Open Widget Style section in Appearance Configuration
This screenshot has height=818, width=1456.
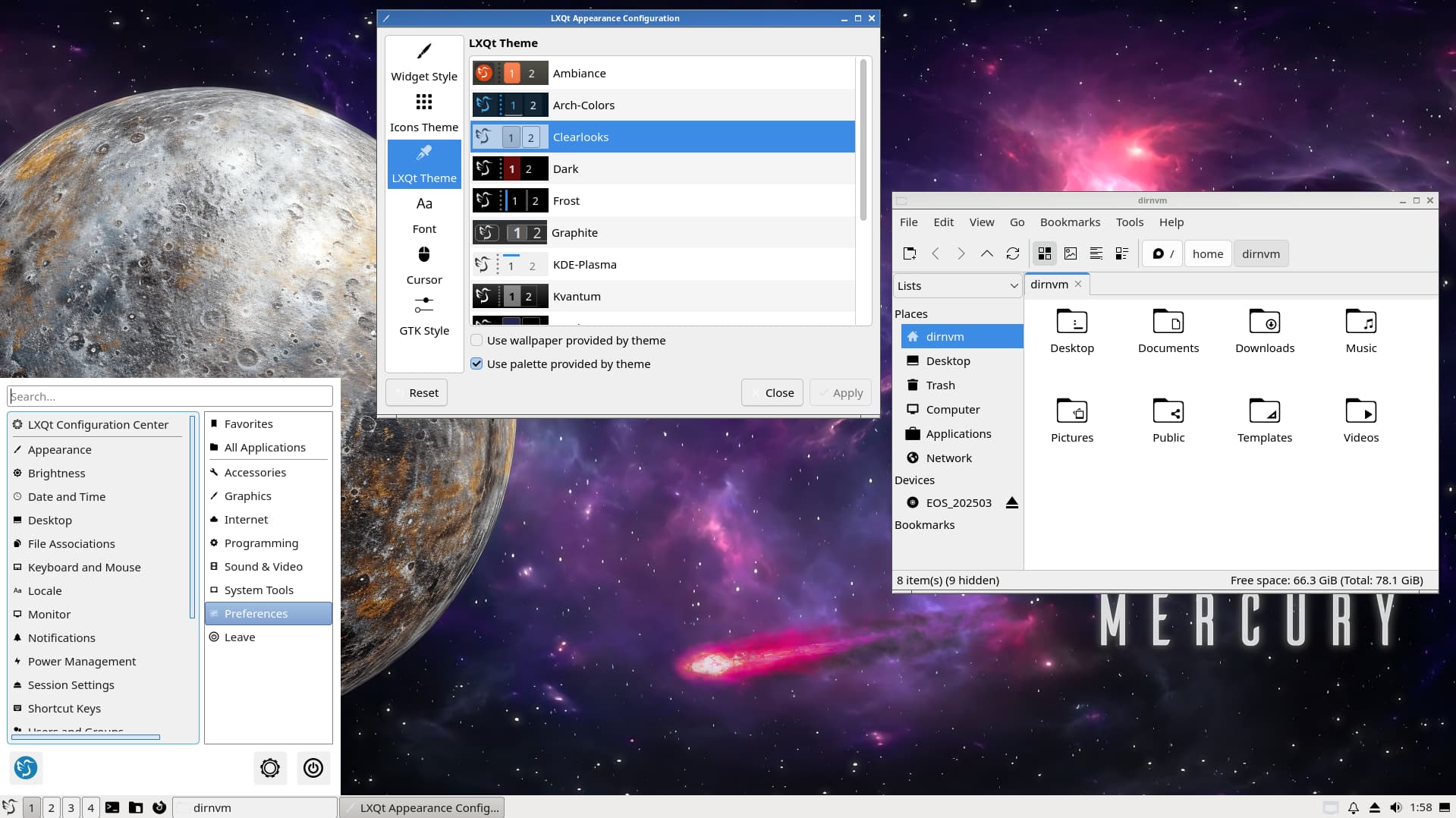(424, 62)
